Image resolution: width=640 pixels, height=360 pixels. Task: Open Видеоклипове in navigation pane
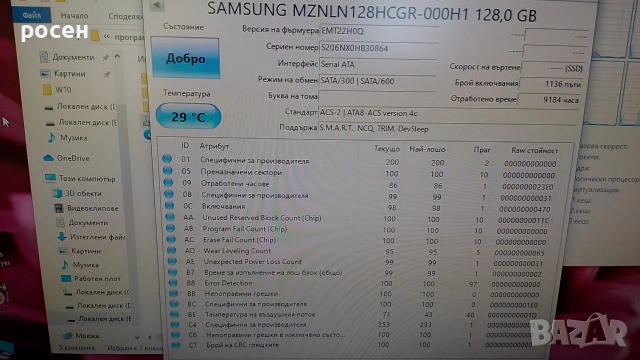93,208
